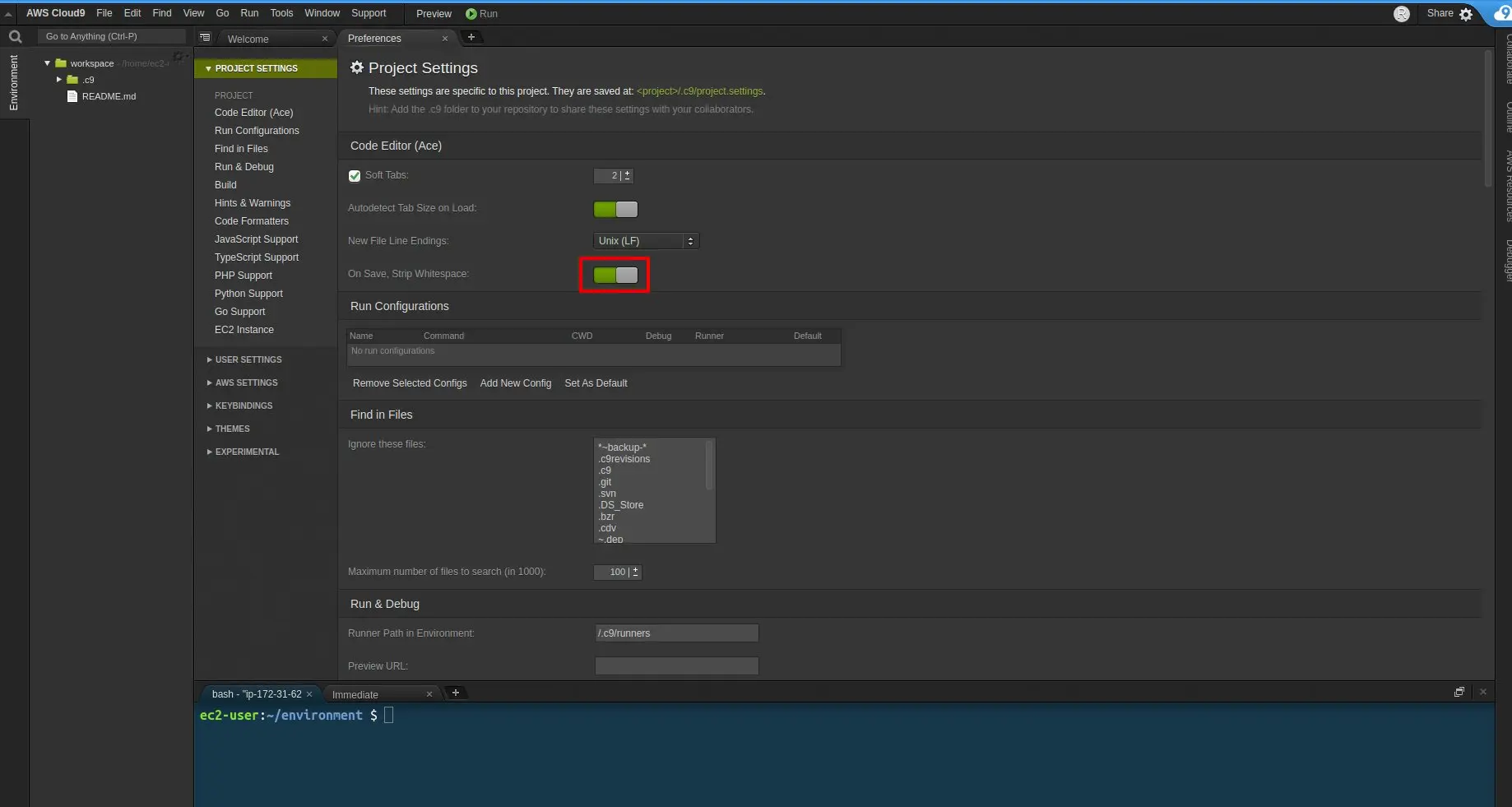The height and width of the screenshot is (807, 1512).
Task: Close the console panel
Action: [1483, 692]
